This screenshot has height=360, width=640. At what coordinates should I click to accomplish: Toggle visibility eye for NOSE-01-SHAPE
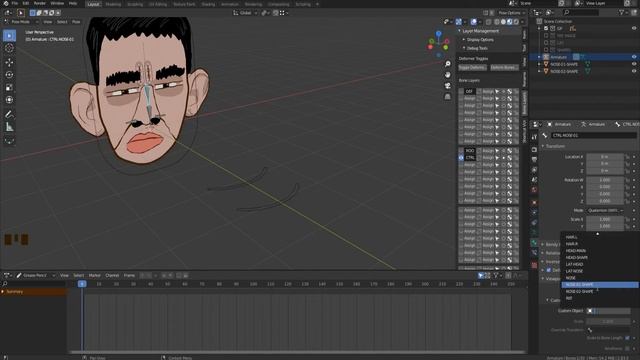pos(634,64)
